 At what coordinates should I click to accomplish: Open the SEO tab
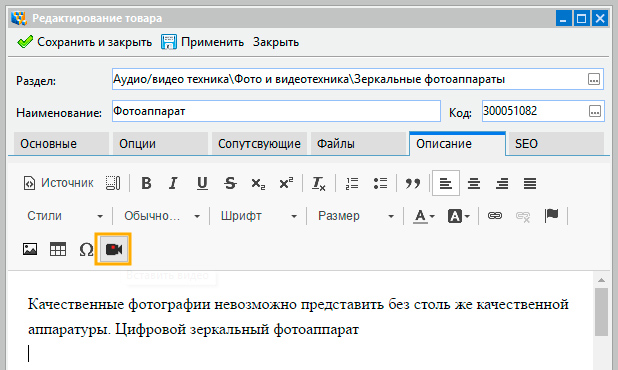tap(557, 144)
